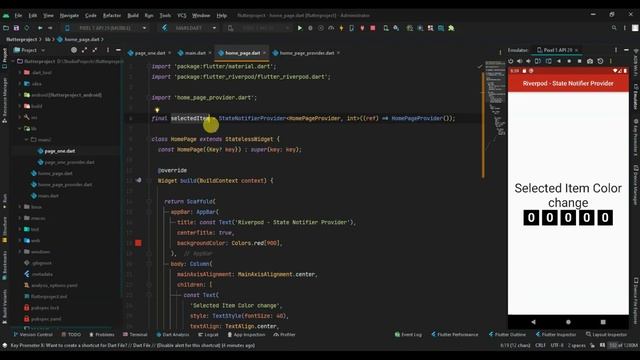Click the Save All disk icon
The image size is (640, 360).
(16, 28)
